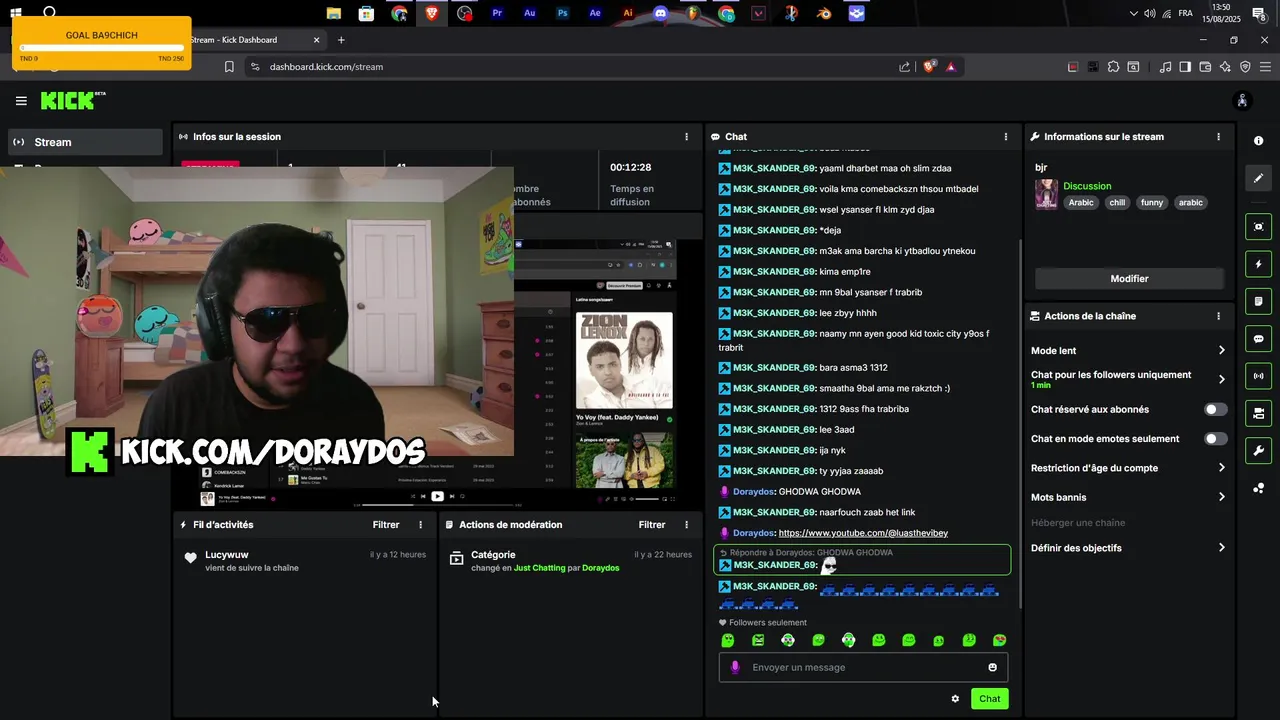Open Filtrer in Fil d'activités
The height and width of the screenshot is (720, 1280).
click(x=386, y=525)
